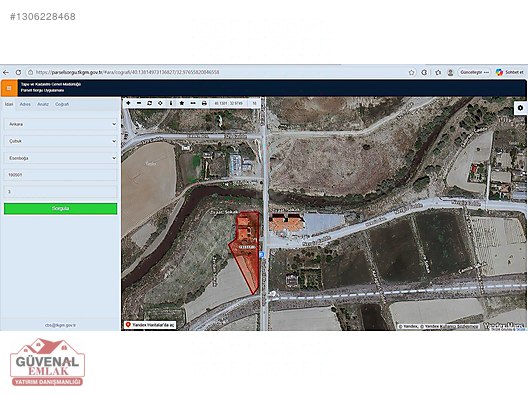Open site info icon in address bar
528x396 pixels.
click(30, 72)
